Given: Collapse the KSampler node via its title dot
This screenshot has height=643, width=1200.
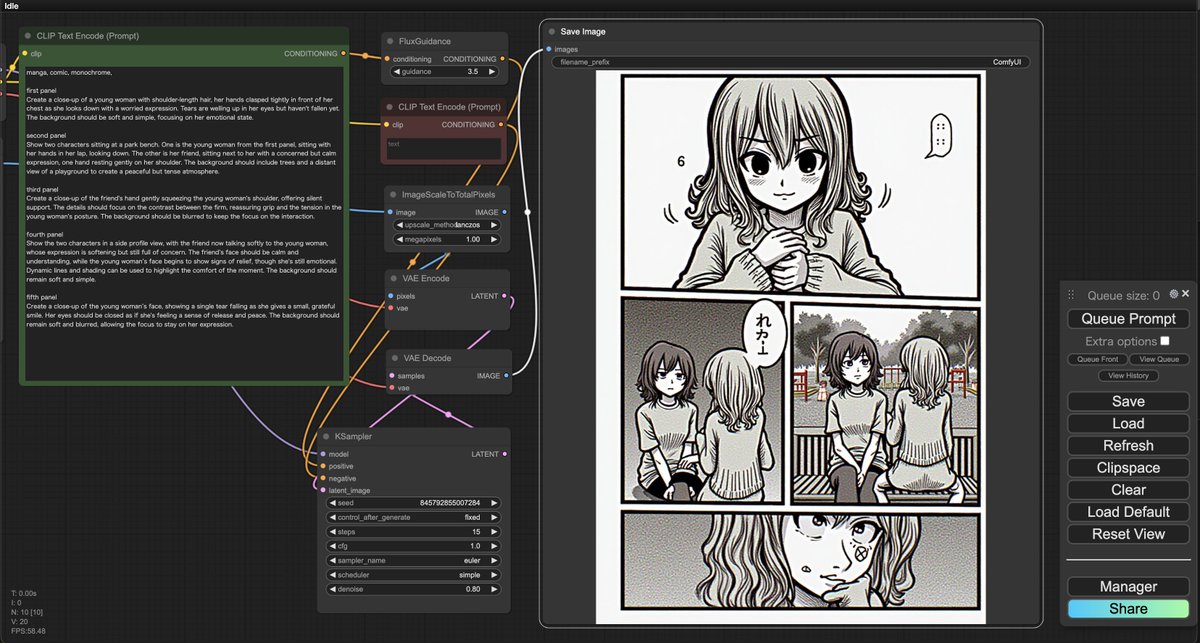Looking at the screenshot, I should [326, 437].
